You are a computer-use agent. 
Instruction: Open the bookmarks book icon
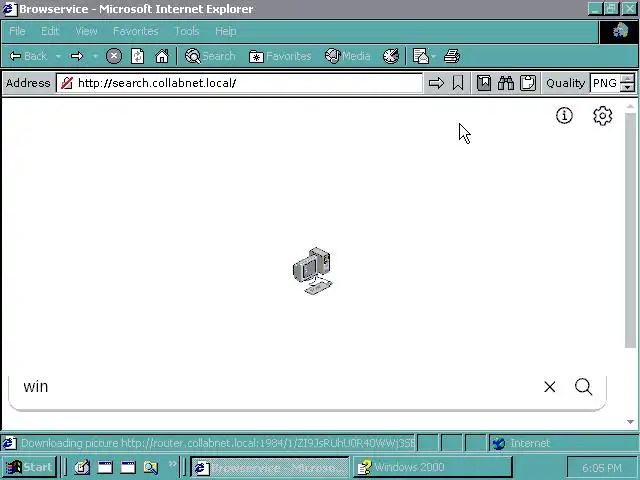click(484, 83)
